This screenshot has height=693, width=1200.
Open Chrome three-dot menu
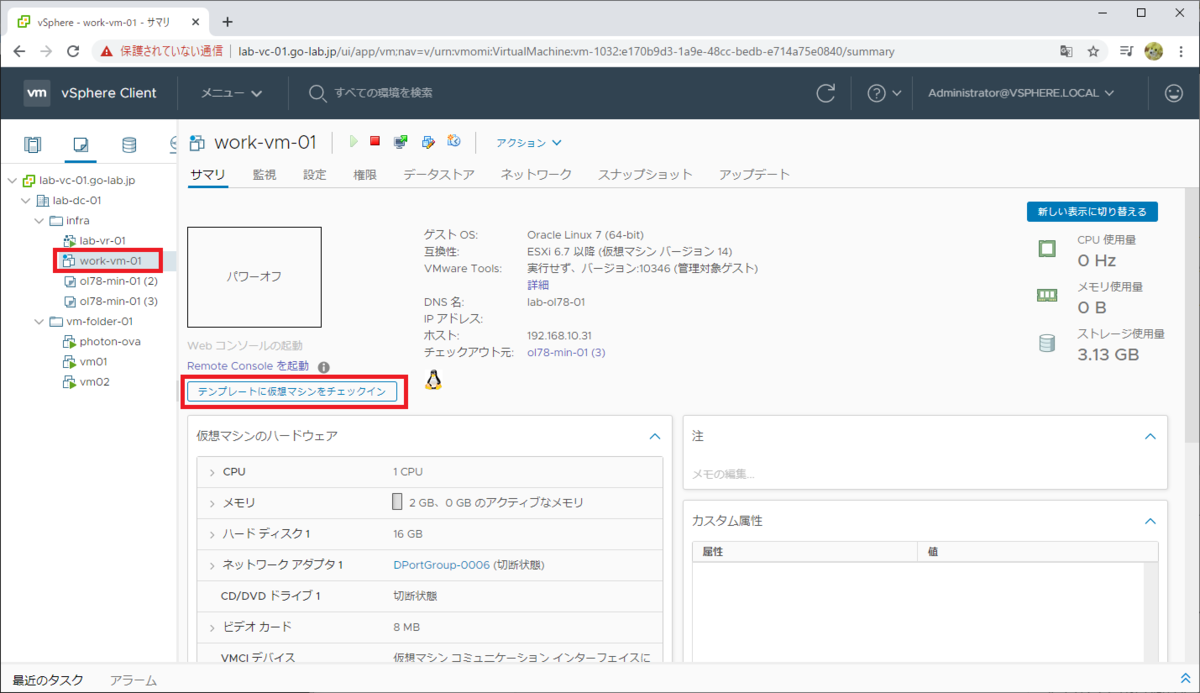click(1180, 51)
